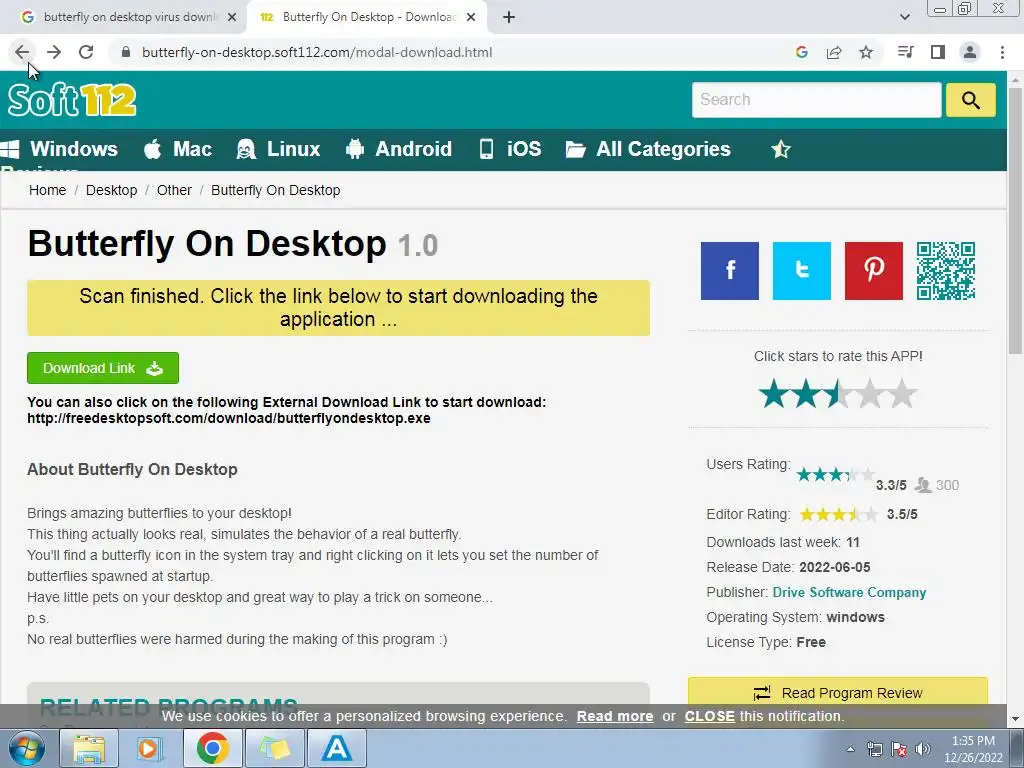The width and height of the screenshot is (1024, 768).
Task: Click Read more in cookie notice
Action: pyautogui.click(x=615, y=716)
